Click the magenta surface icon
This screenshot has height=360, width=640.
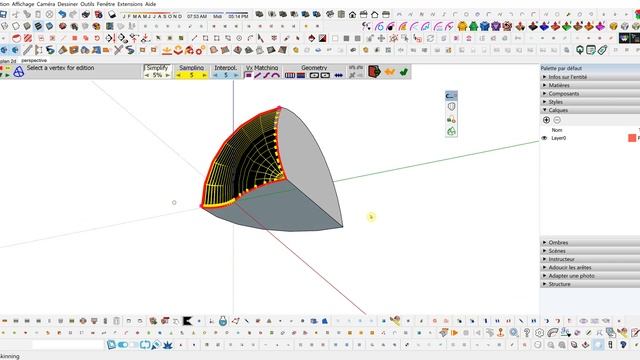(x=600, y=27)
